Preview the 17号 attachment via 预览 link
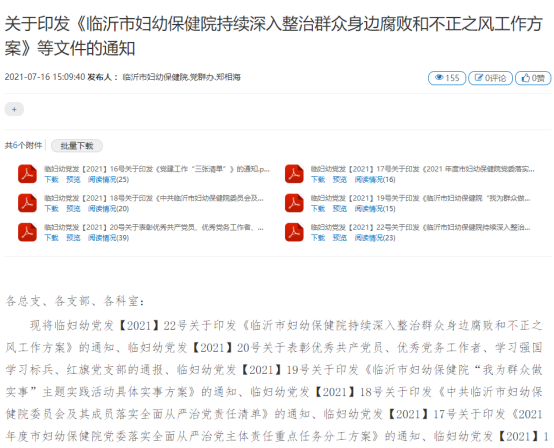This screenshot has height=448, width=554. point(340,179)
